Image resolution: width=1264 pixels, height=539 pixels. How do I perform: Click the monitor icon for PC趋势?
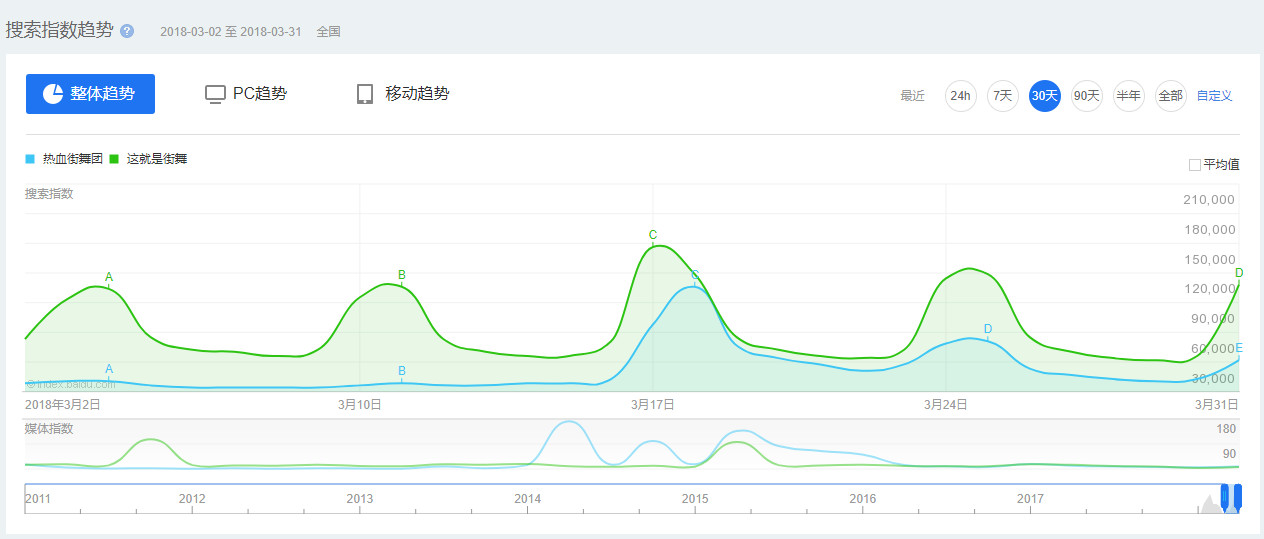point(215,94)
